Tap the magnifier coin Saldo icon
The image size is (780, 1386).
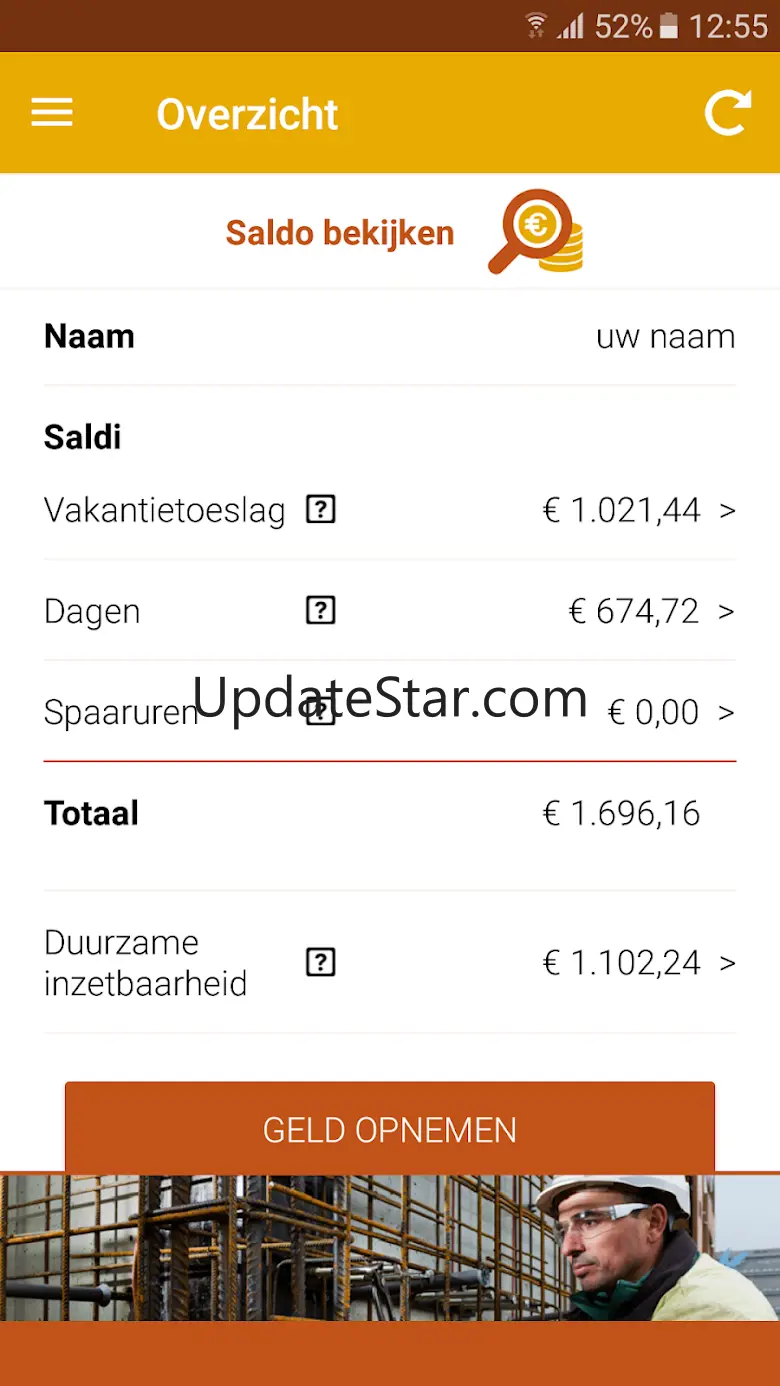point(536,232)
